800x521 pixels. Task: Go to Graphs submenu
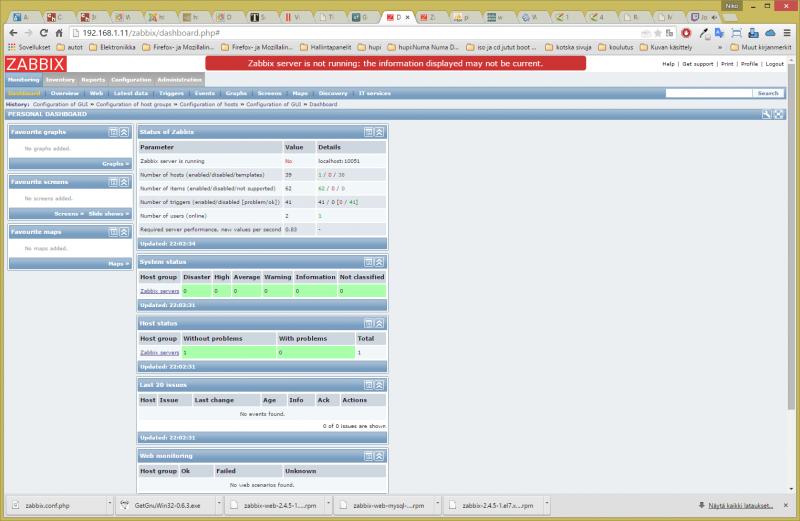(236, 93)
